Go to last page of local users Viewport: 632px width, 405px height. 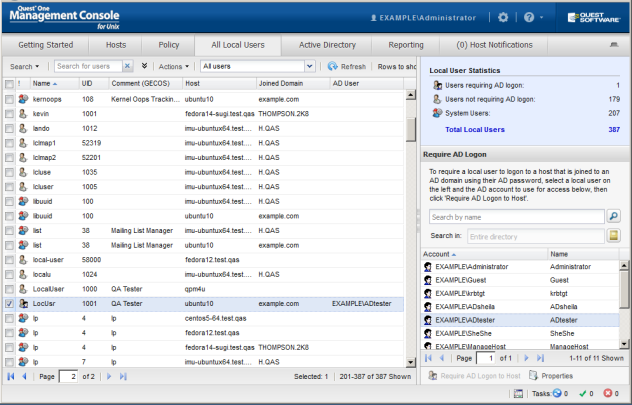(x=123, y=376)
